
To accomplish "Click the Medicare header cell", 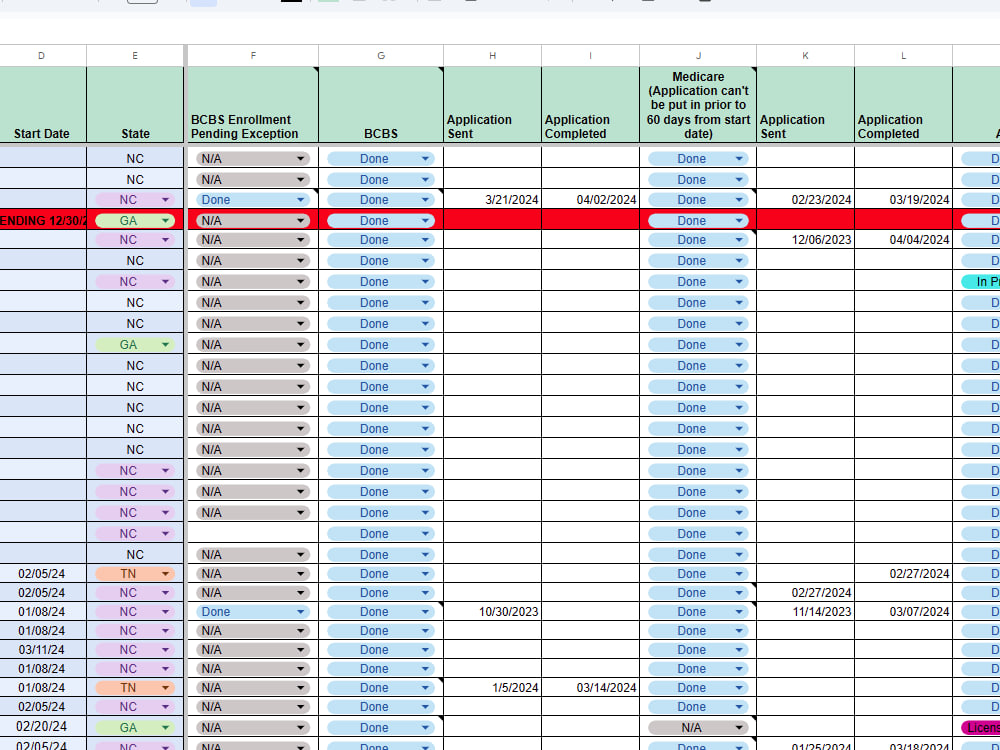I will pyautogui.click(x=698, y=105).
